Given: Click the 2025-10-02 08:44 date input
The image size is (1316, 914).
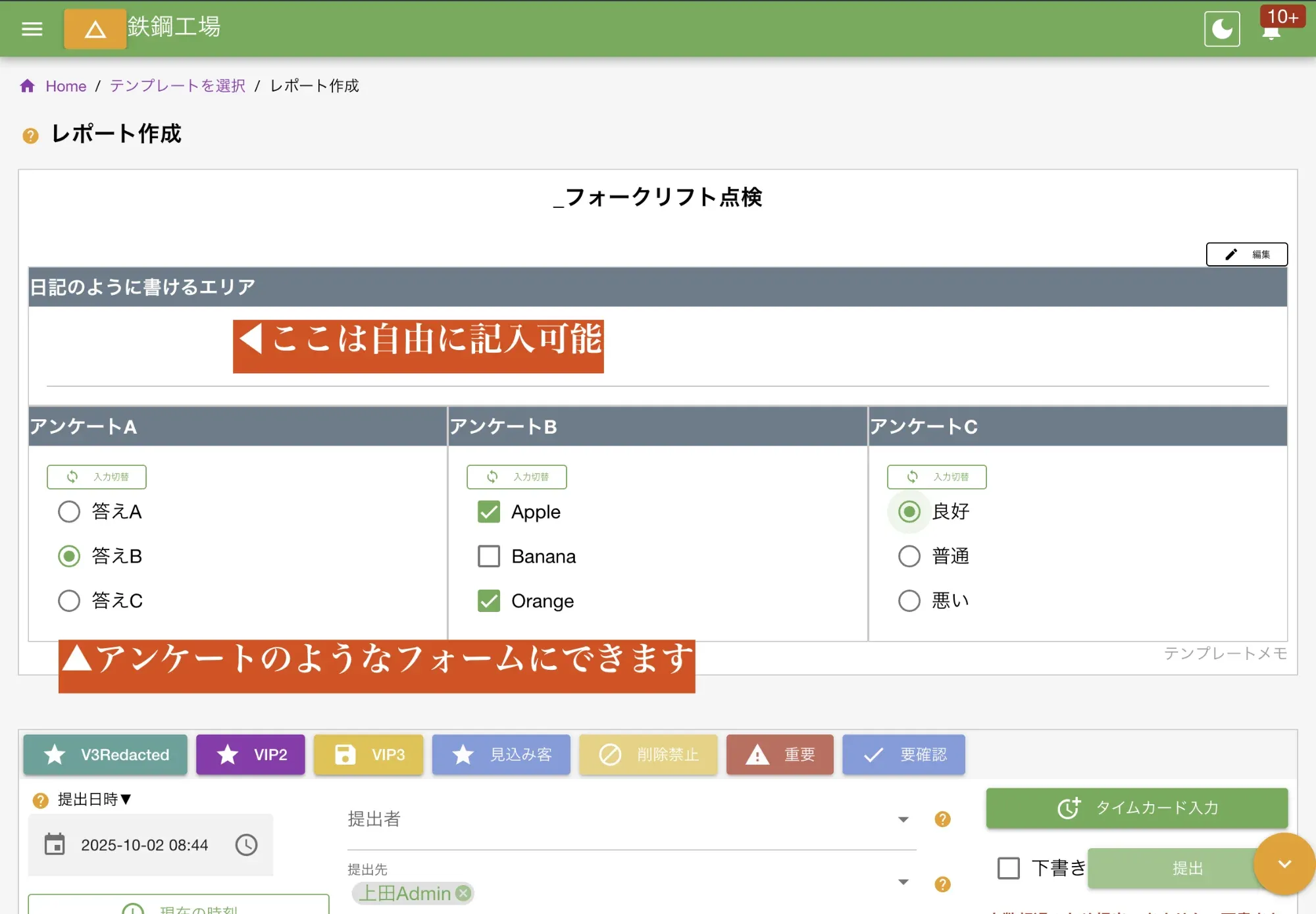Looking at the screenshot, I should [145, 845].
